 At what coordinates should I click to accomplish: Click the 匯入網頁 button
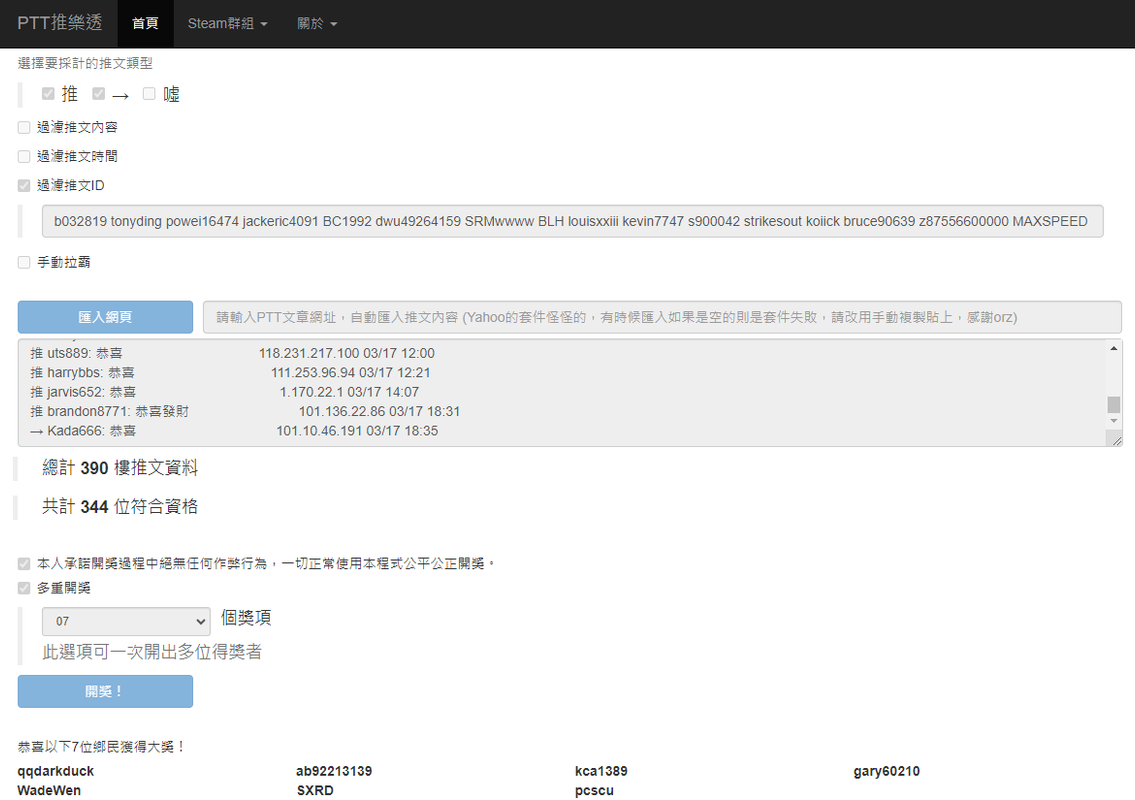tap(105, 317)
